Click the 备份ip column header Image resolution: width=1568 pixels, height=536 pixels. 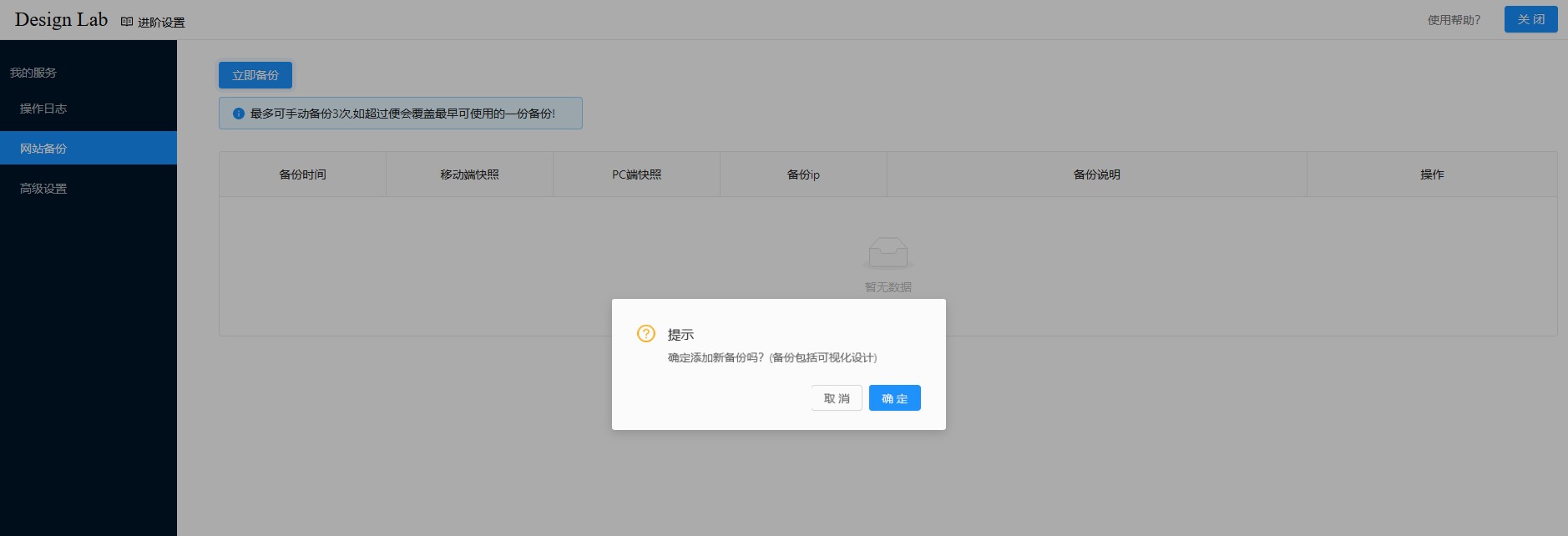click(x=803, y=174)
